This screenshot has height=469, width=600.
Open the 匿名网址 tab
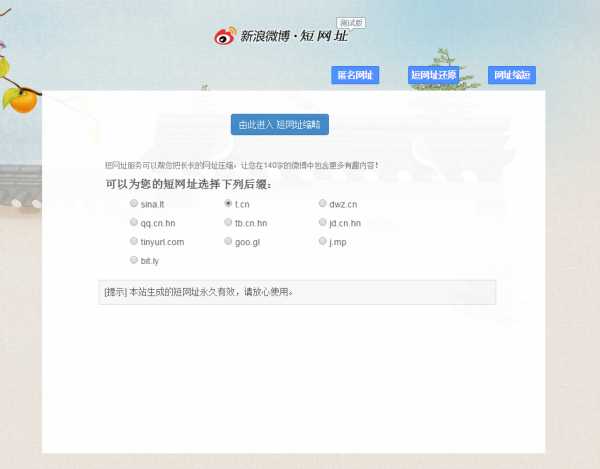click(x=355, y=75)
